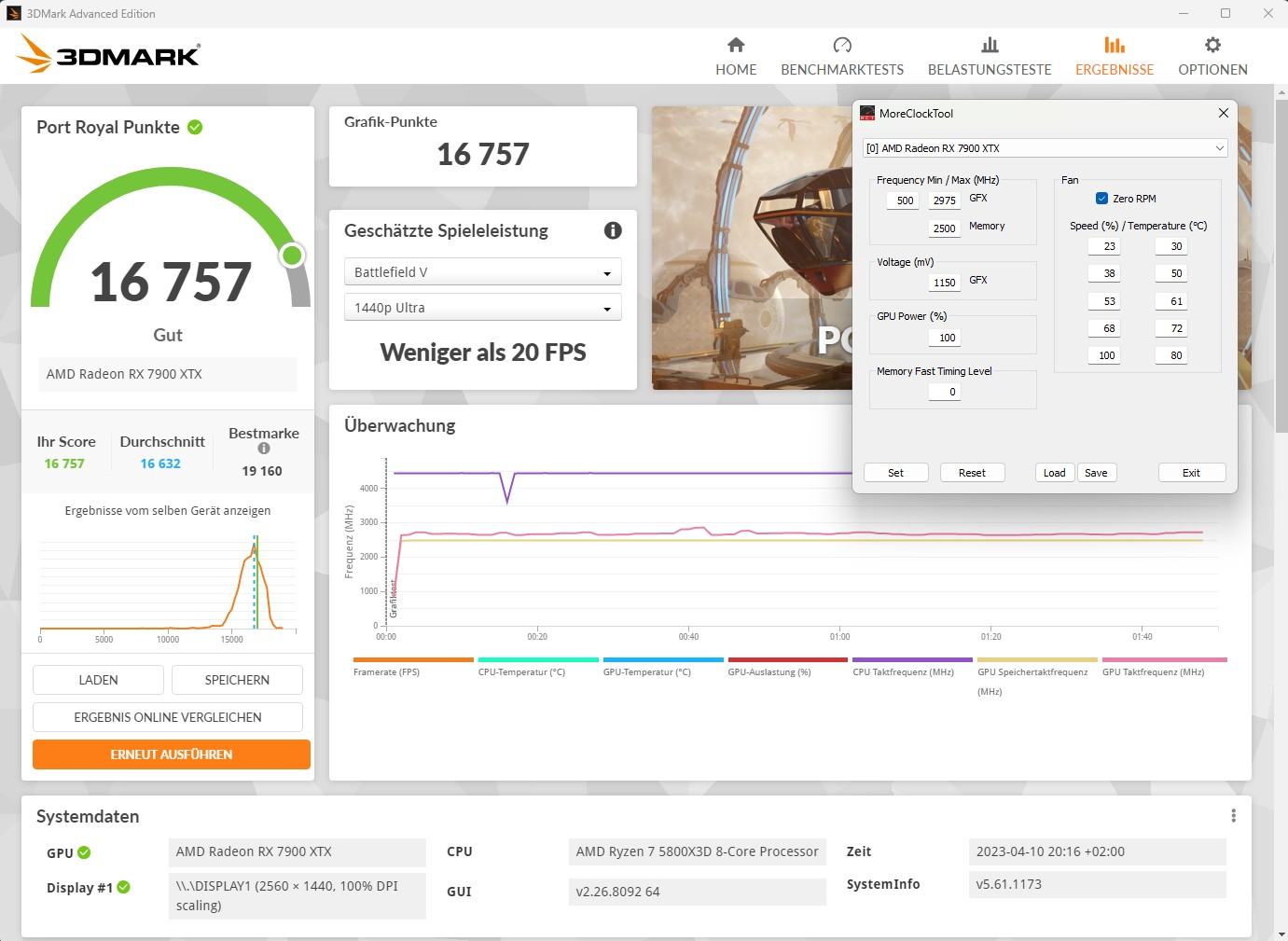
Task: Click the info icon beside Geschätzte Spieleleistung
Action: point(613,230)
